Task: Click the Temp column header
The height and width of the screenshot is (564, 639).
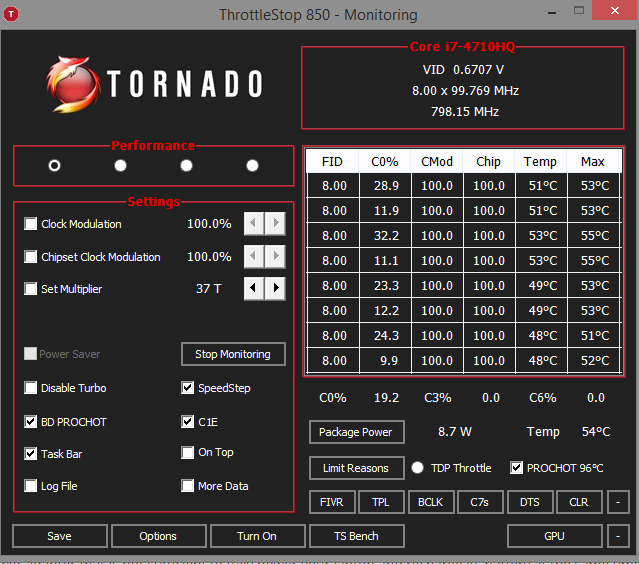Action: [540, 161]
